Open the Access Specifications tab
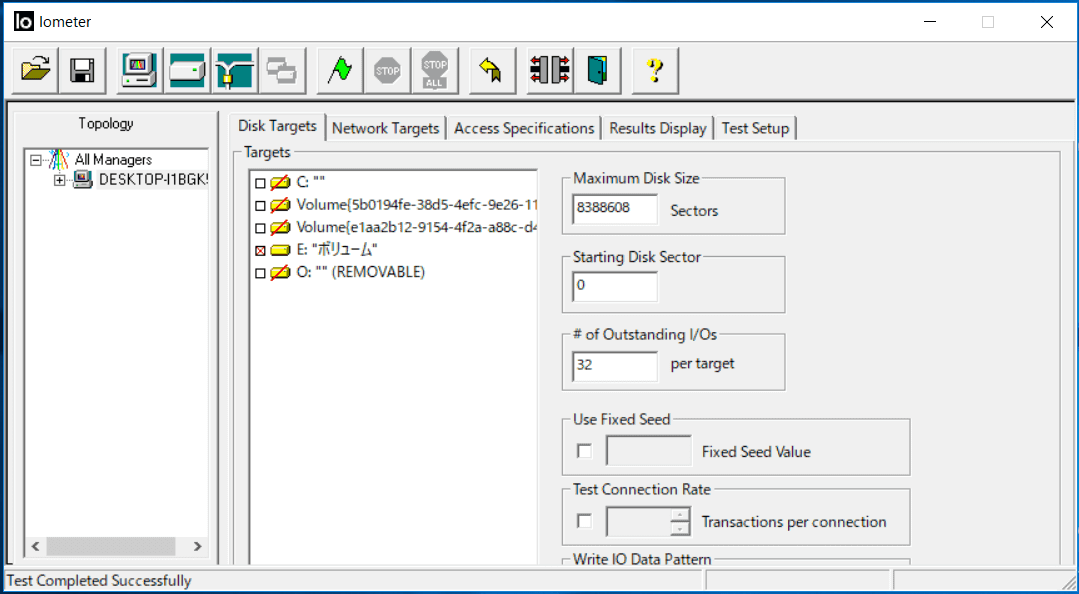 pyautogui.click(x=524, y=128)
